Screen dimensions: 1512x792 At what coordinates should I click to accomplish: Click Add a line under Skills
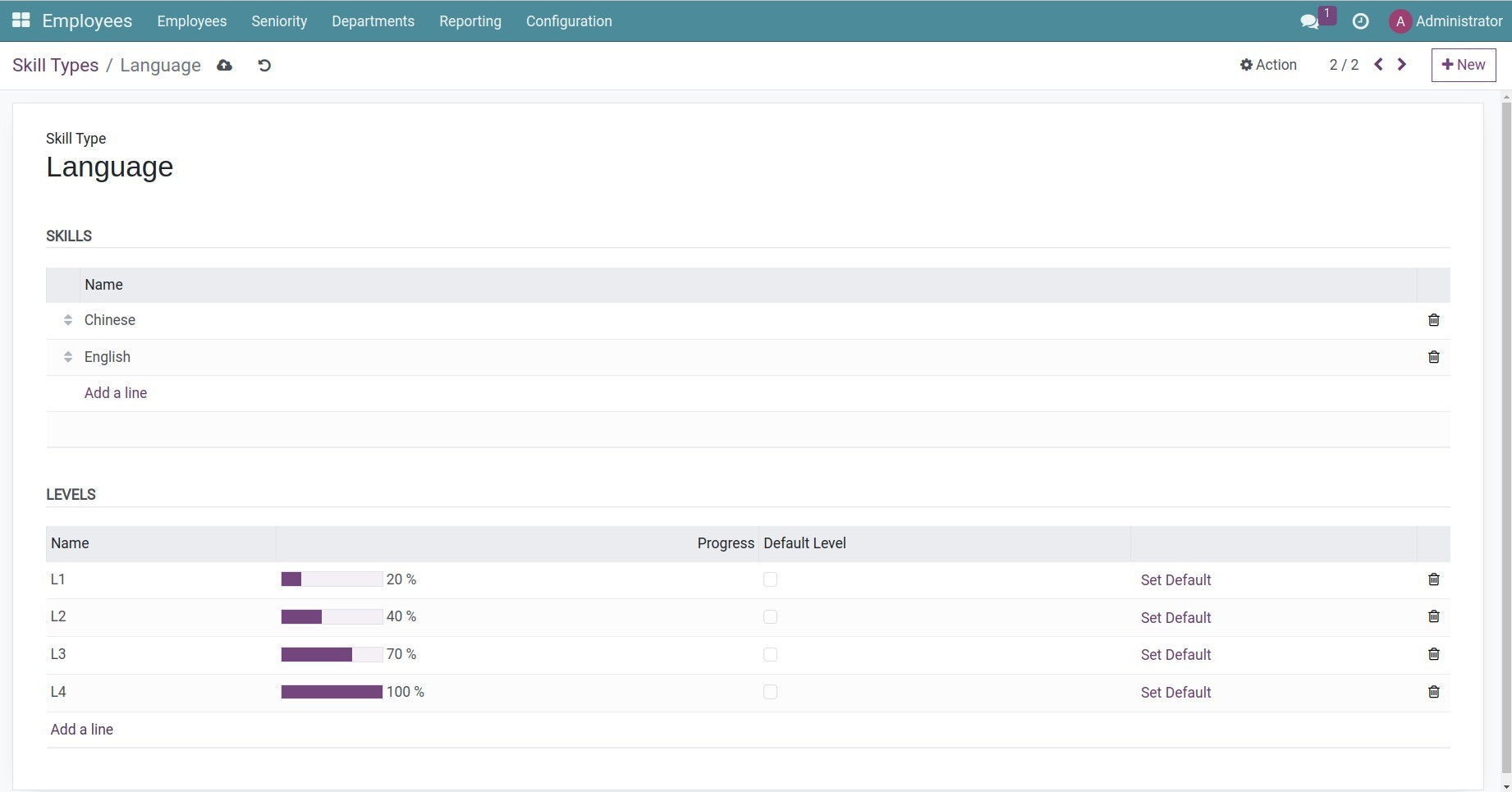click(116, 393)
